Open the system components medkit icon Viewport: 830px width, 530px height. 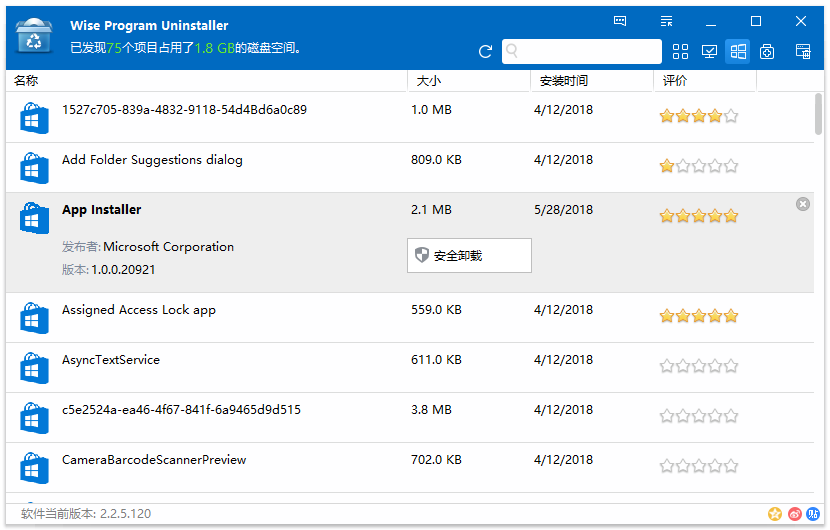click(767, 52)
